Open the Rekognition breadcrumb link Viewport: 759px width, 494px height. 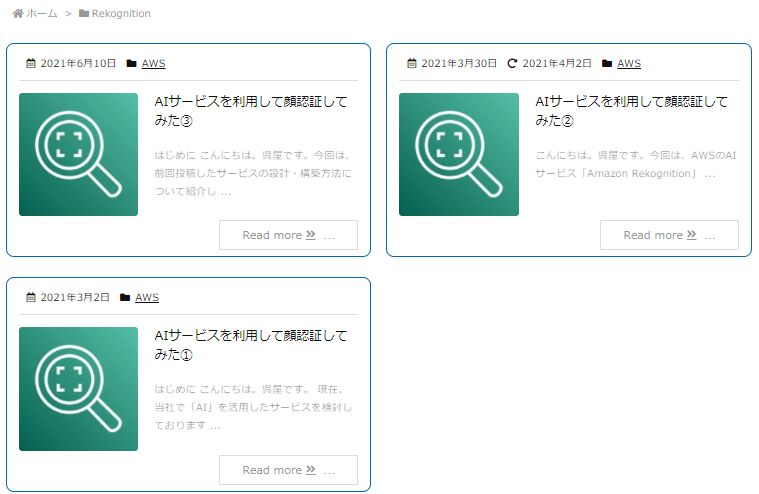tap(121, 14)
